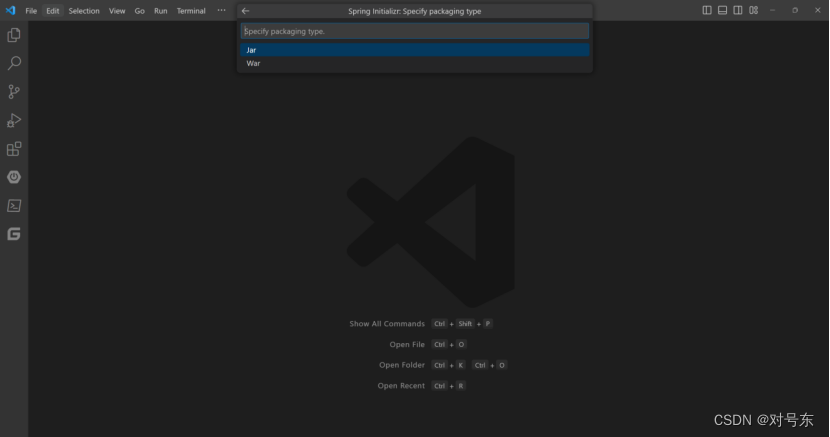Open the Explorer view in activity bar
Screen dimensions: 830x437
pyautogui.click(x=14, y=35)
